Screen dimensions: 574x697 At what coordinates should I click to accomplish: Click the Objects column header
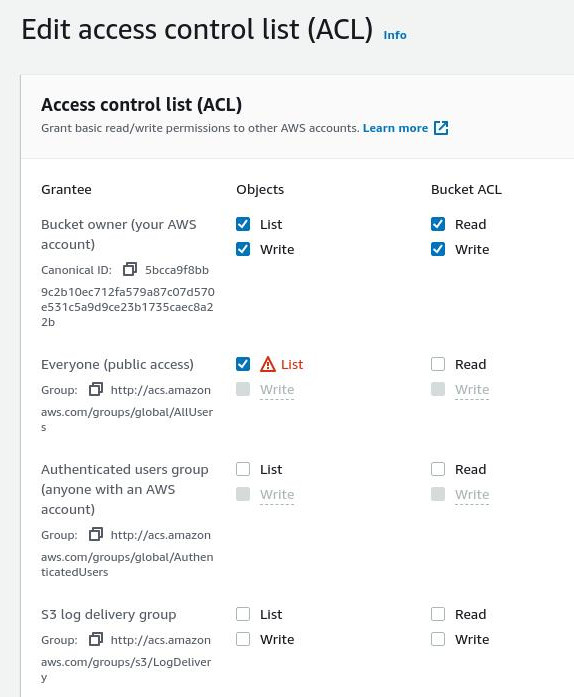(260, 189)
